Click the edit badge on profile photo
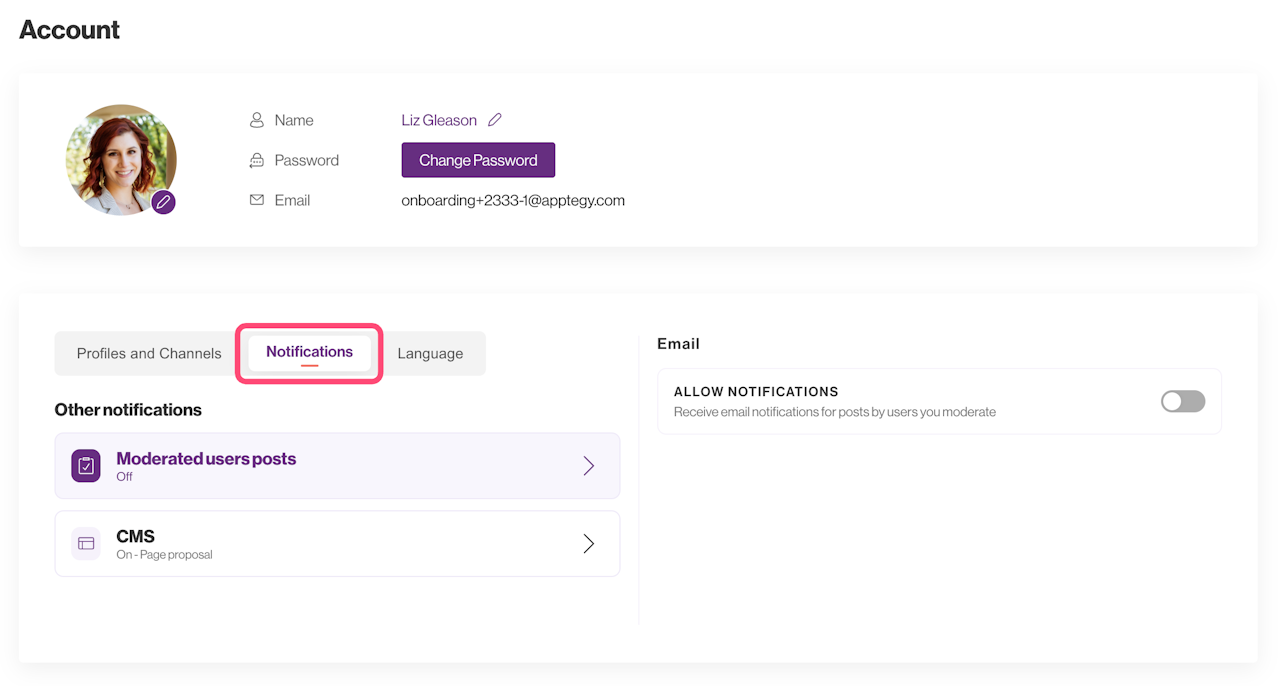 click(164, 203)
